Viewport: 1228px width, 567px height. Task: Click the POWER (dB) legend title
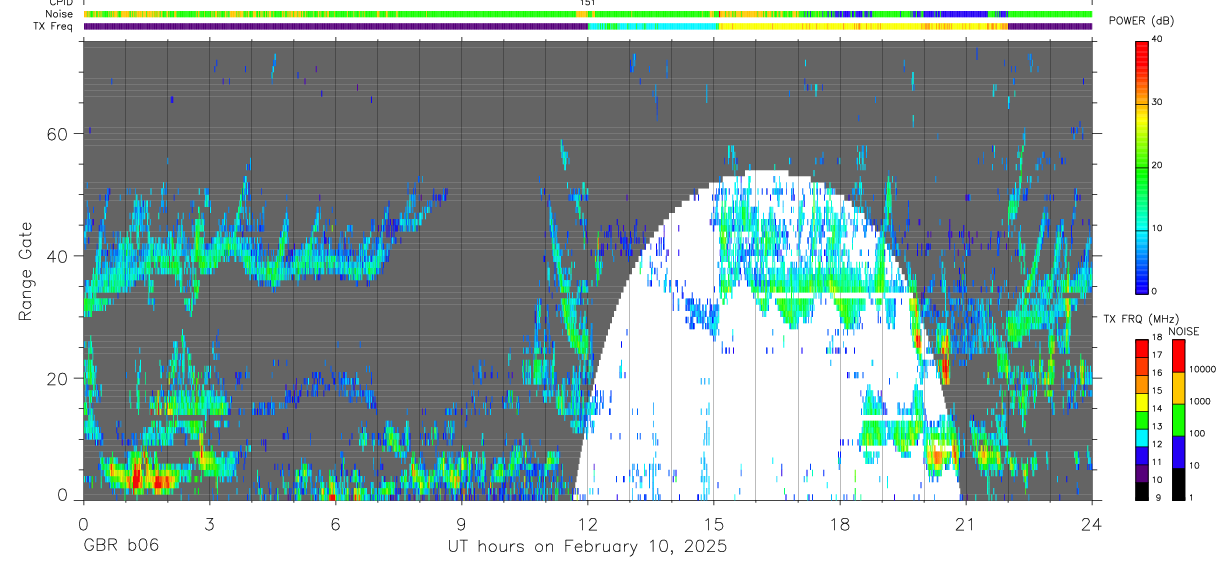pyautogui.click(x=1141, y=21)
